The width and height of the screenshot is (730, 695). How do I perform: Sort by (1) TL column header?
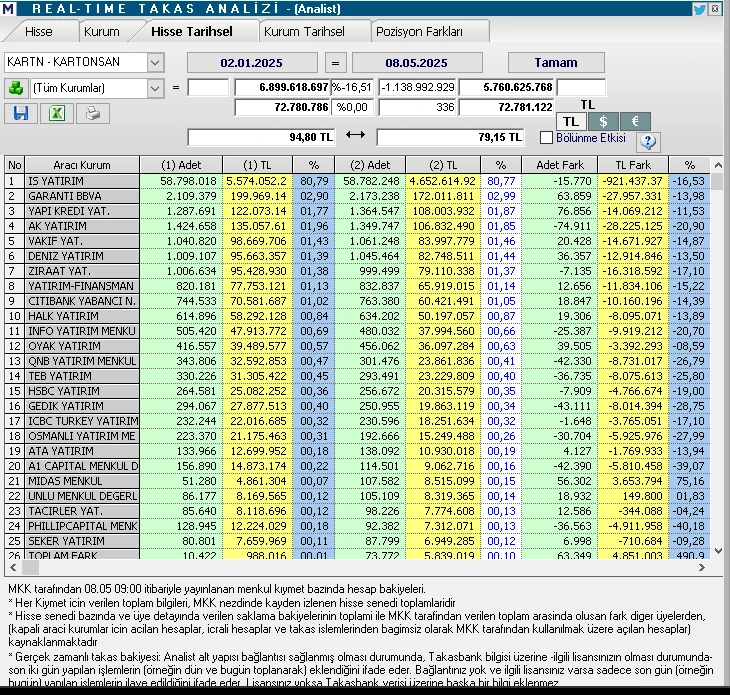coord(257,165)
